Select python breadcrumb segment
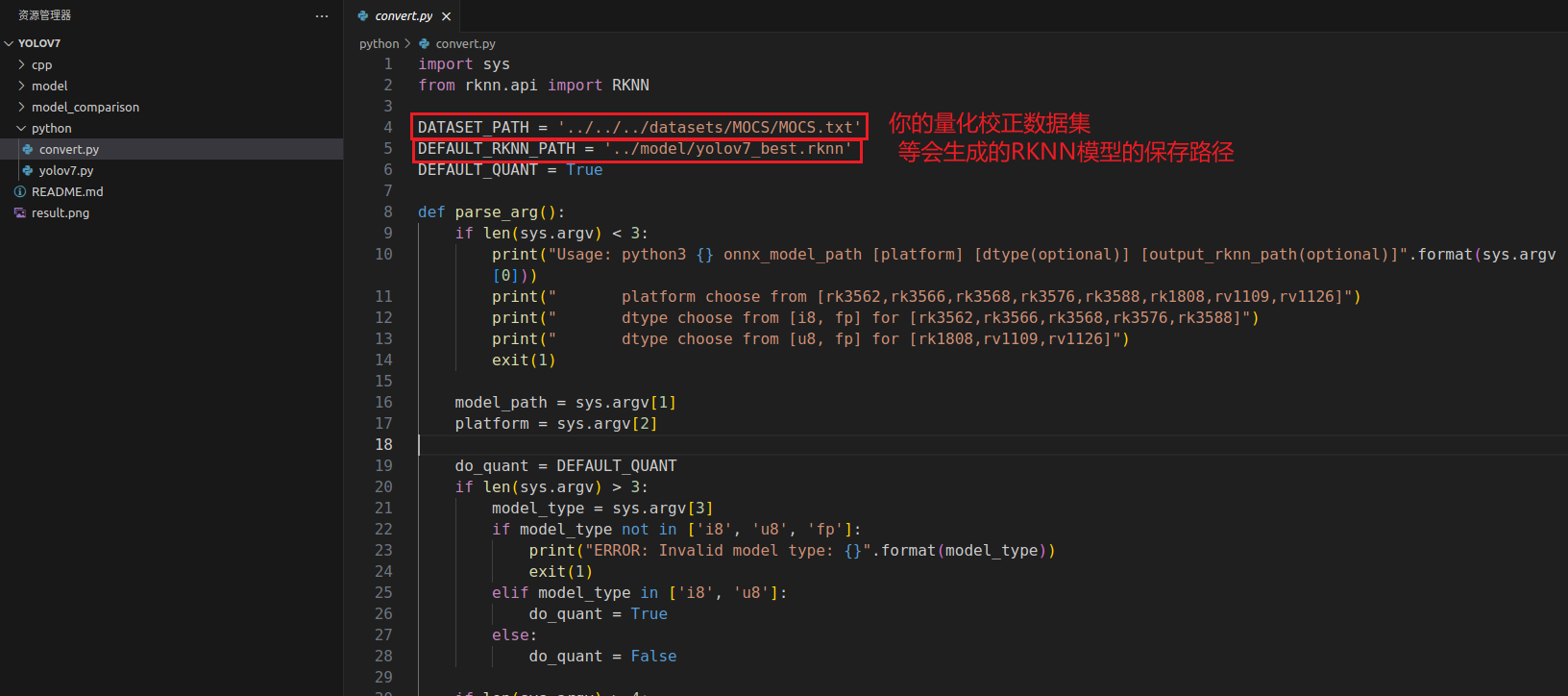The width and height of the screenshot is (1568, 696). [x=379, y=44]
